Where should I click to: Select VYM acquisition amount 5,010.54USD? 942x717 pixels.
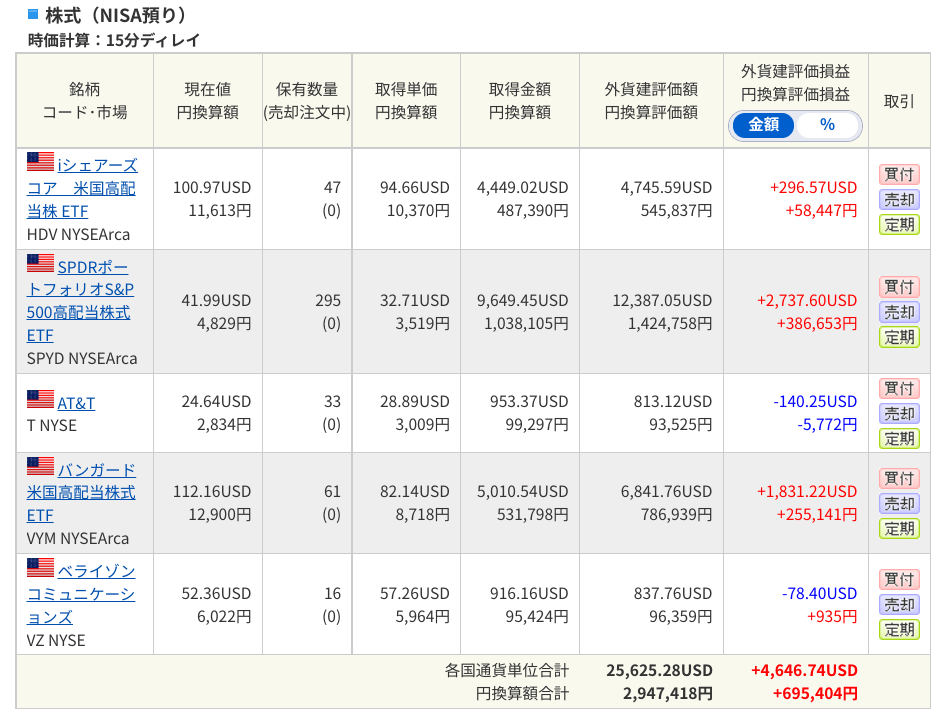point(523,492)
